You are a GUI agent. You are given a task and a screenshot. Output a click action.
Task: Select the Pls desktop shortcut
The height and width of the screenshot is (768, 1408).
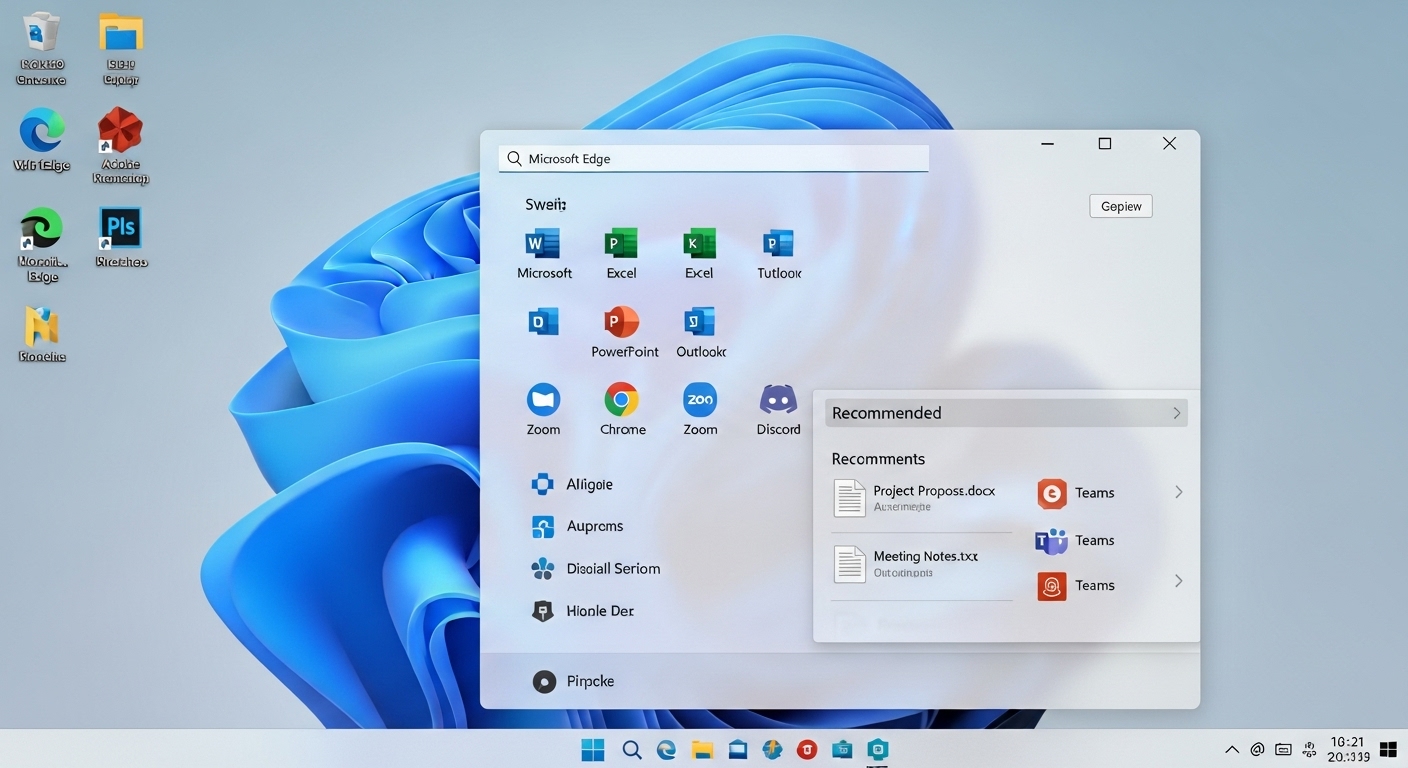(121, 238)
